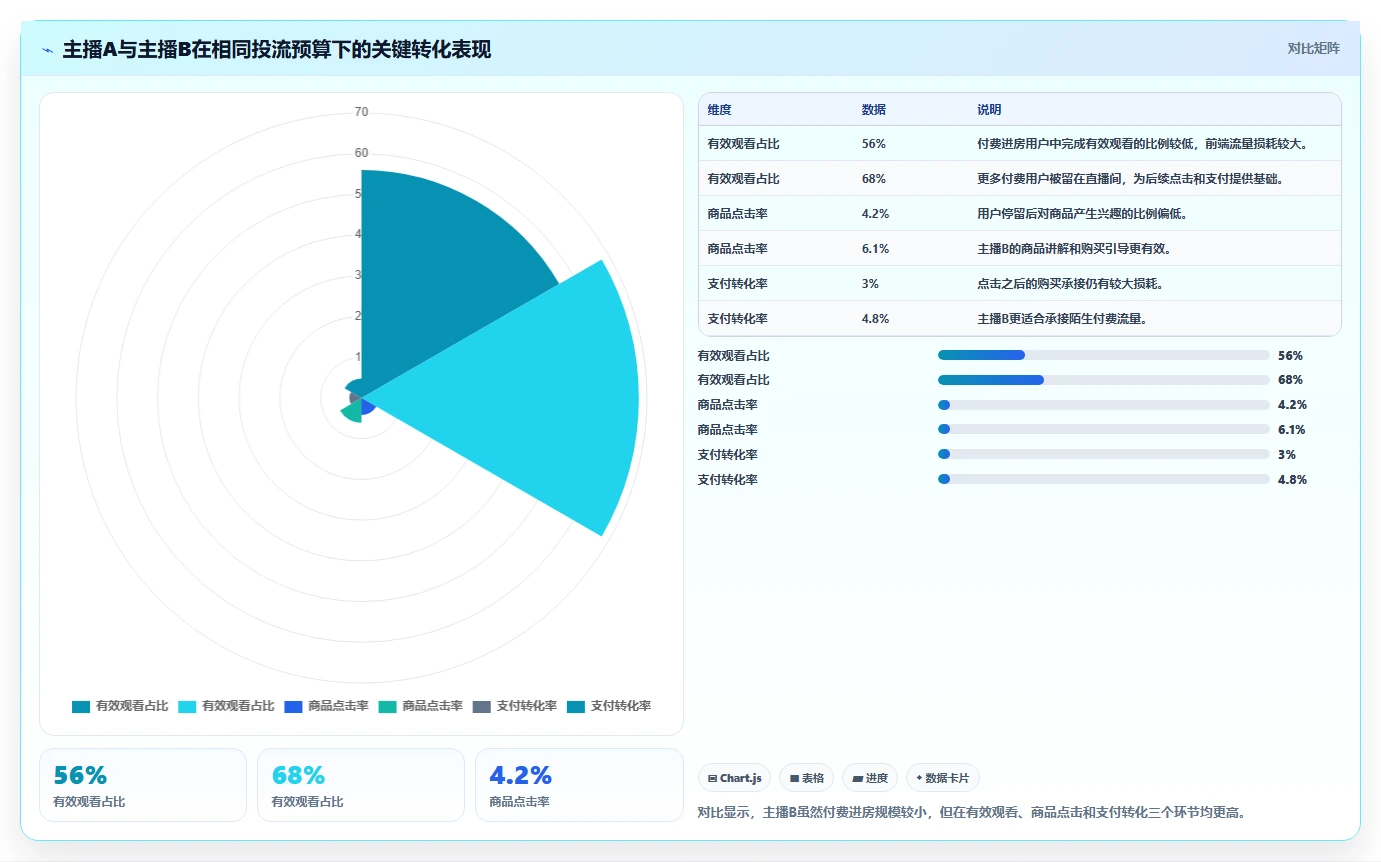Screen dimensions: 1381x862
Task: Click the progress bar showing 3%
Action: click(1103, 454)
